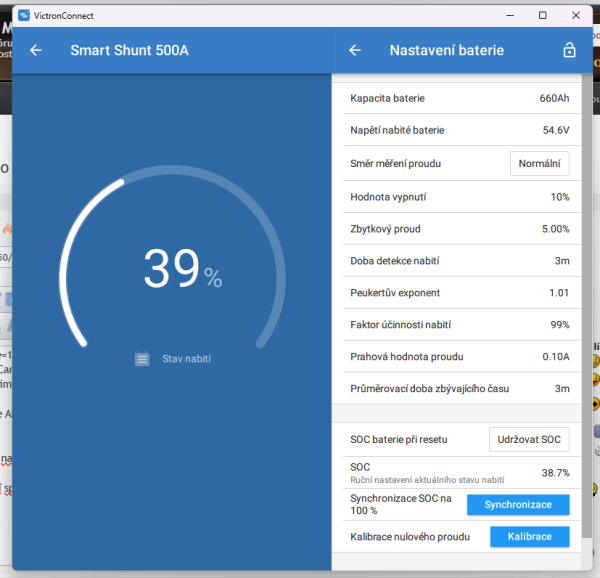The image size is (600, 578).
Task: Go back from Nastavení baterie panel
Action: click(355, 50)
